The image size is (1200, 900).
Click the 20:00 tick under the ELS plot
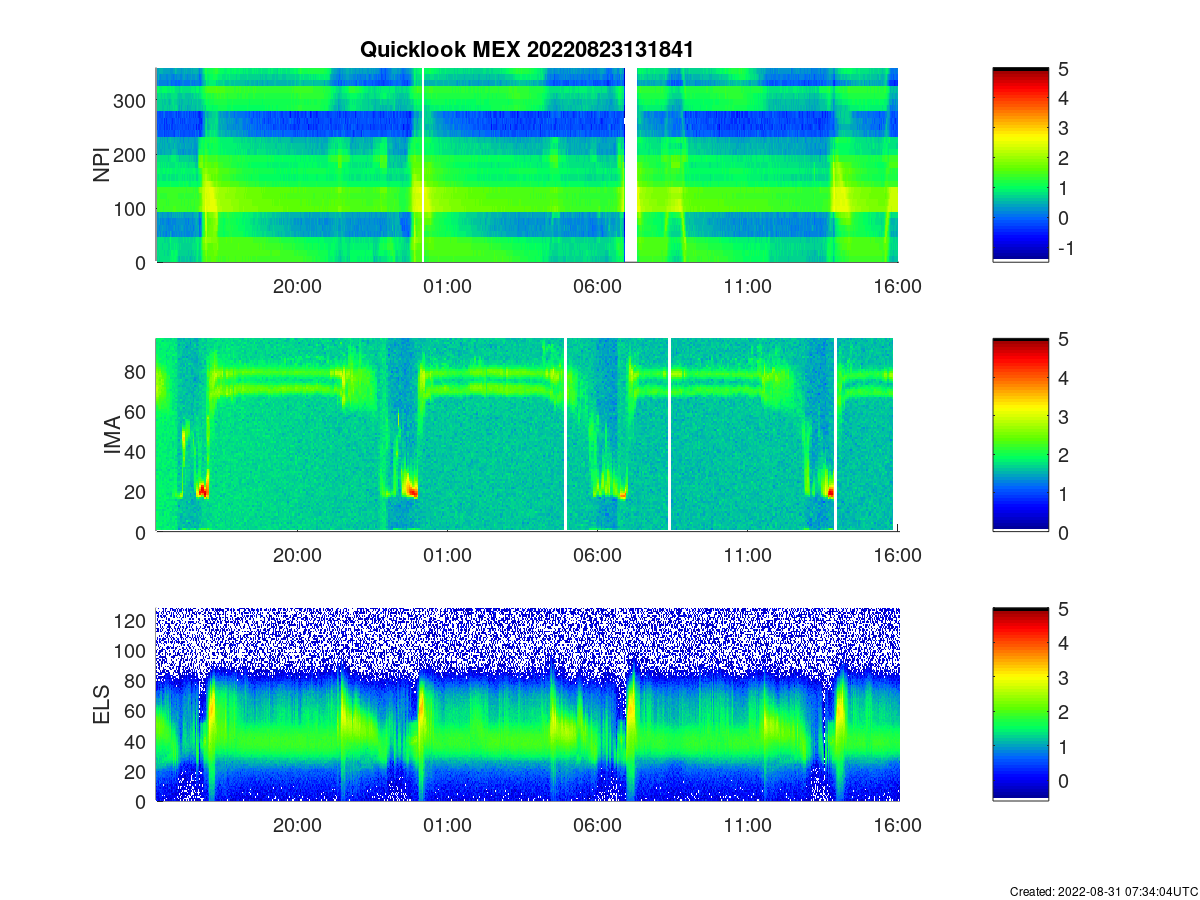tap(297, 826)
